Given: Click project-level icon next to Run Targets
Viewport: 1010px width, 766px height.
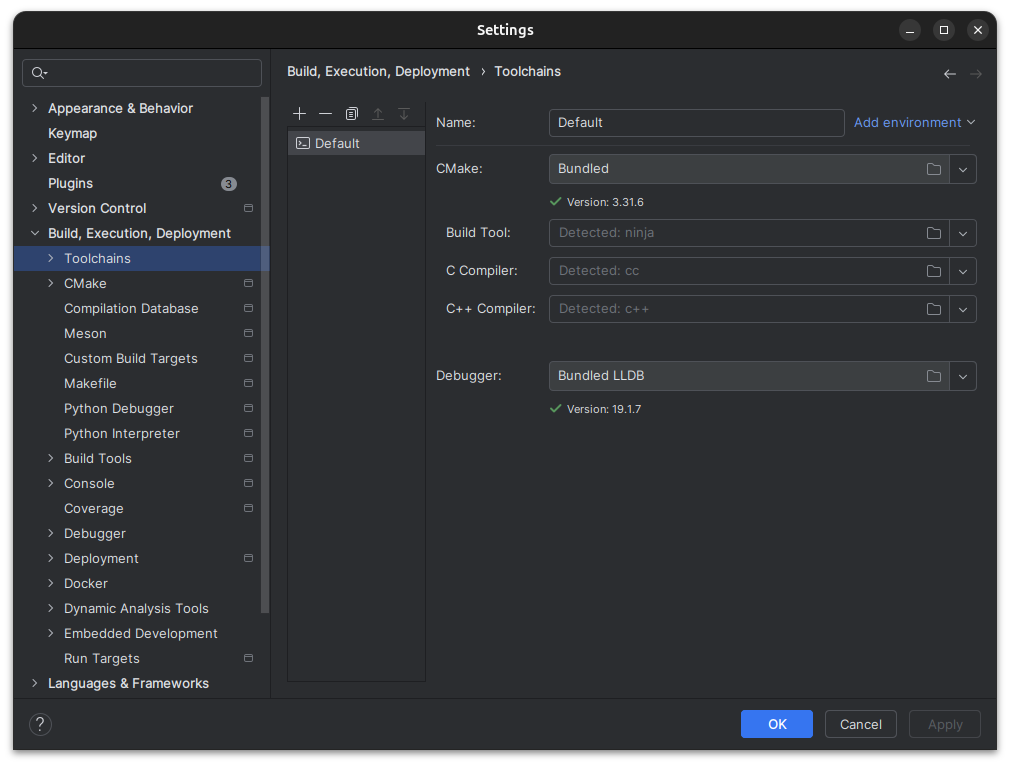Looking at the screenshot, I should (248, 658).
